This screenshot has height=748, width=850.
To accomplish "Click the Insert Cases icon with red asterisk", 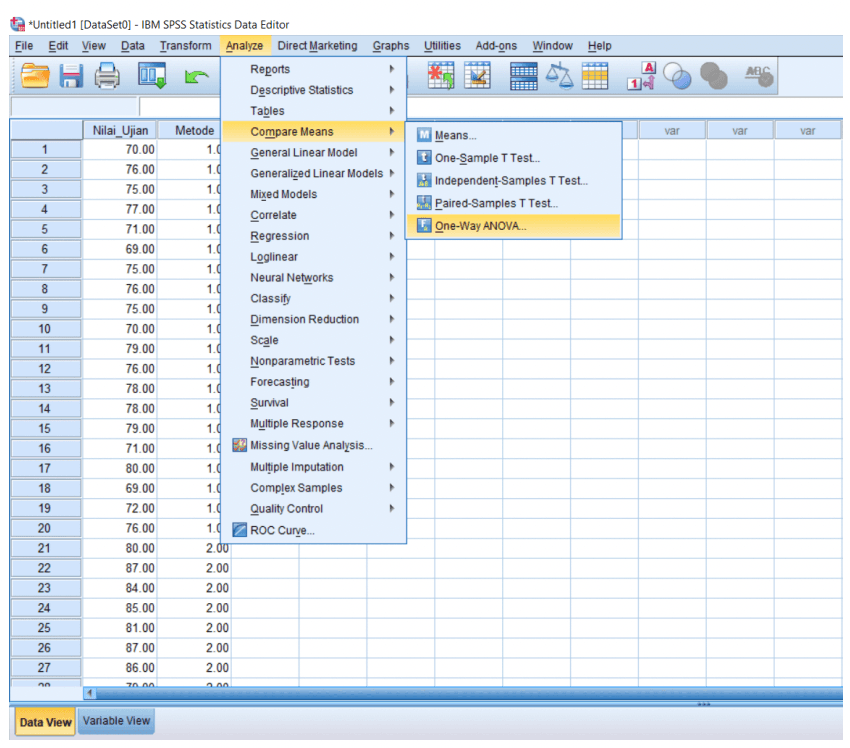I will (441, 75).
